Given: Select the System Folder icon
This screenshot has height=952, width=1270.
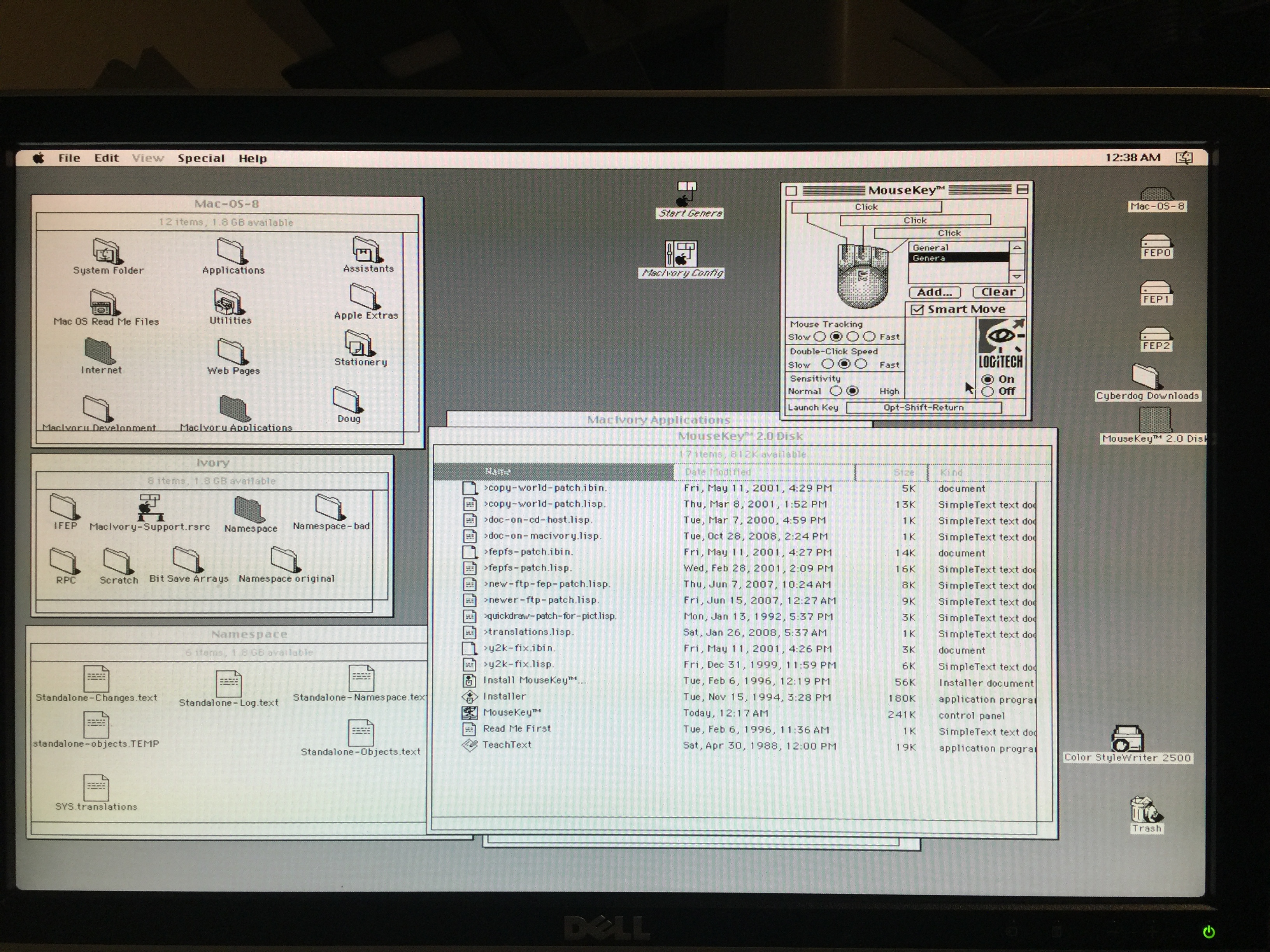Looking at the screenshot, I should (106, 251).
